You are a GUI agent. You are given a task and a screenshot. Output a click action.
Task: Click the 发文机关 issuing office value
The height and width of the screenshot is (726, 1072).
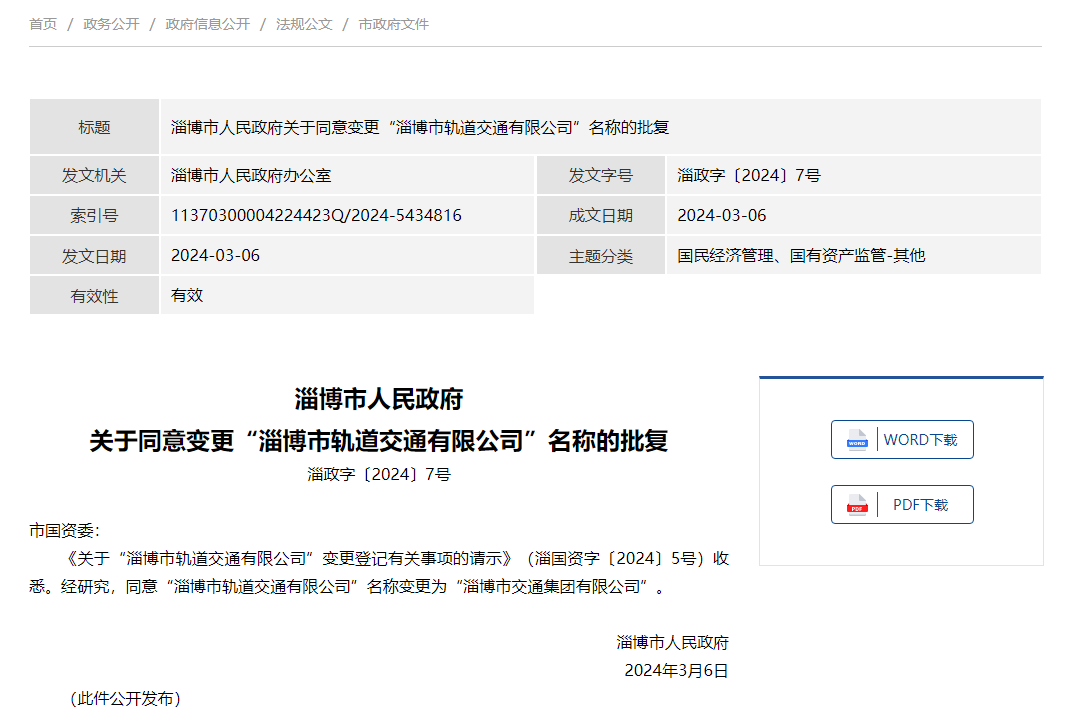[x=253, y=175]
